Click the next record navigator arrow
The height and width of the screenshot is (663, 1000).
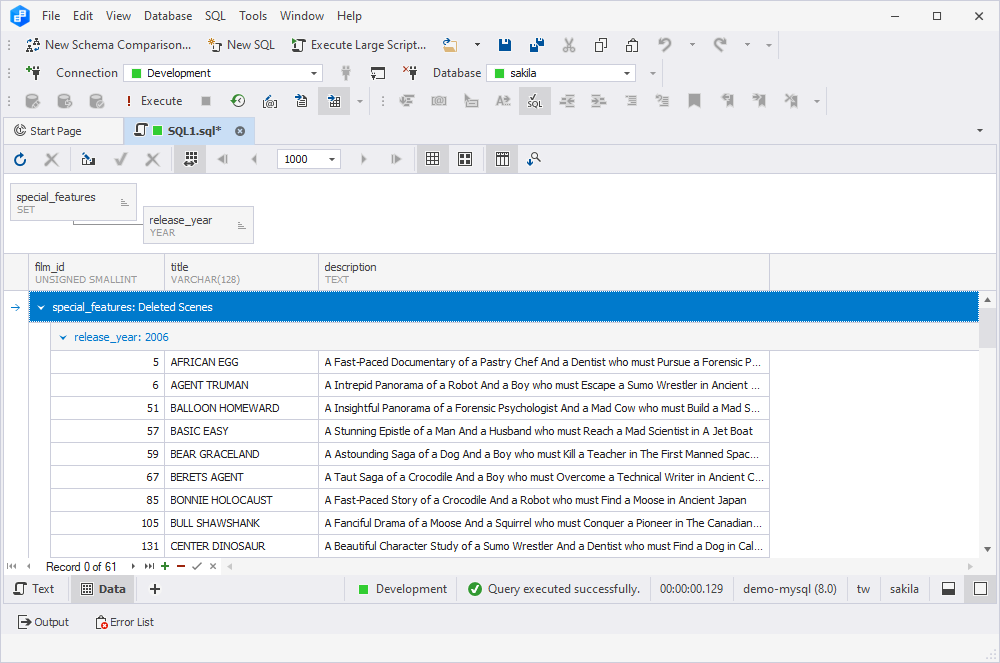tap(133, 566)
